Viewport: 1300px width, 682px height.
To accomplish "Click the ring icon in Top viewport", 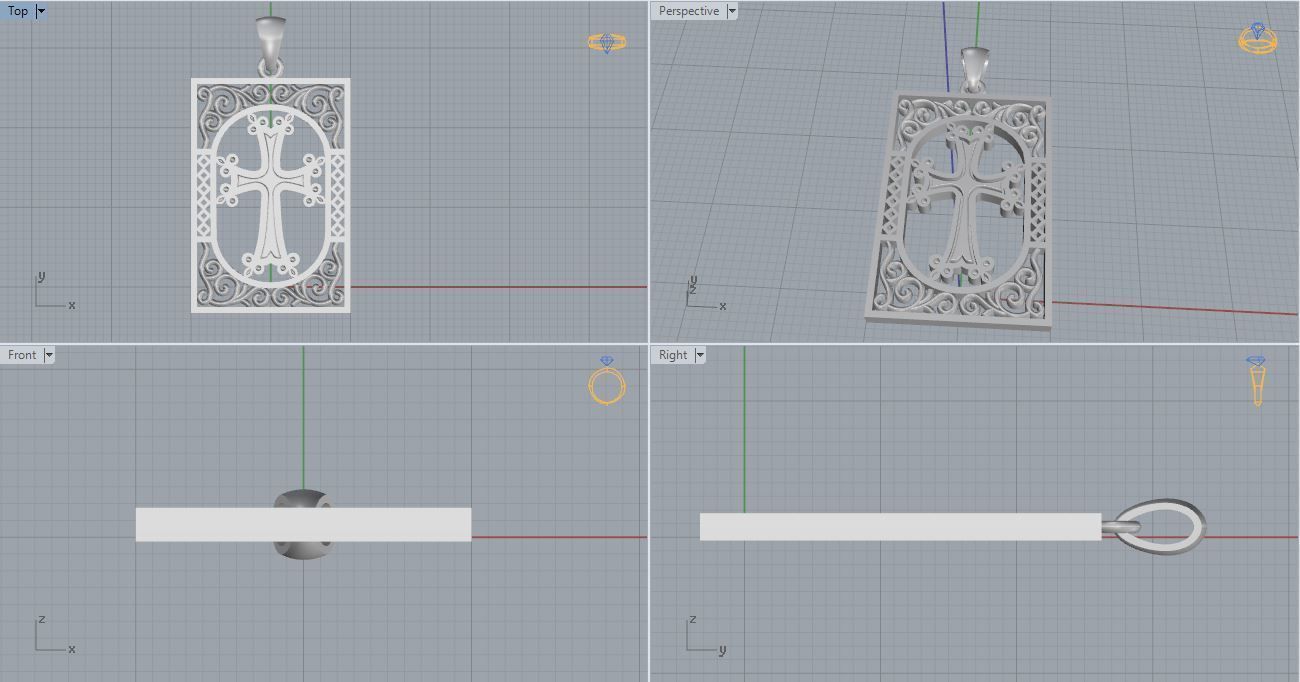I will point(607,42).
